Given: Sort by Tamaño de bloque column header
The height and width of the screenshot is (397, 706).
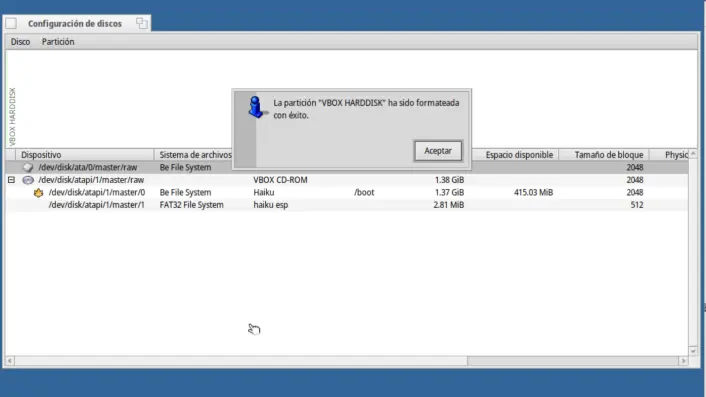Looking at the screenshot, I should (604, 155).
